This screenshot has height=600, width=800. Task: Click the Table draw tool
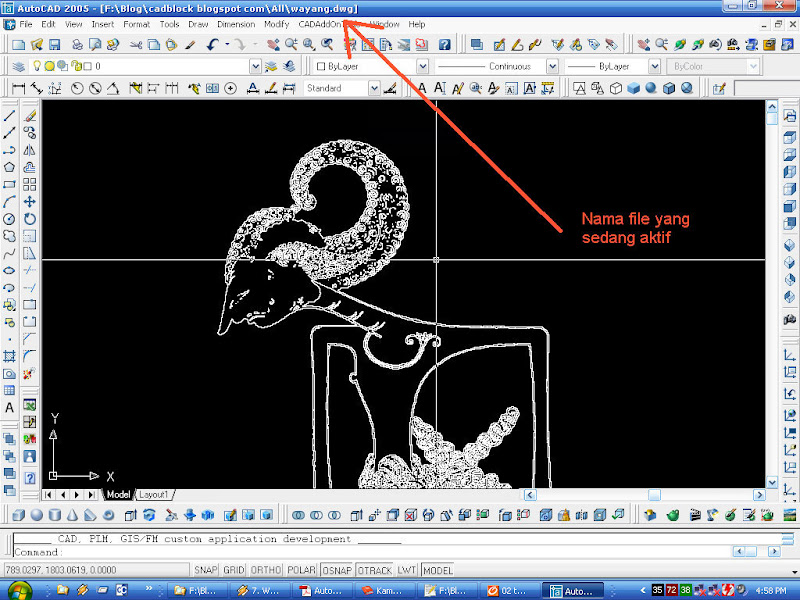(9, 391)
